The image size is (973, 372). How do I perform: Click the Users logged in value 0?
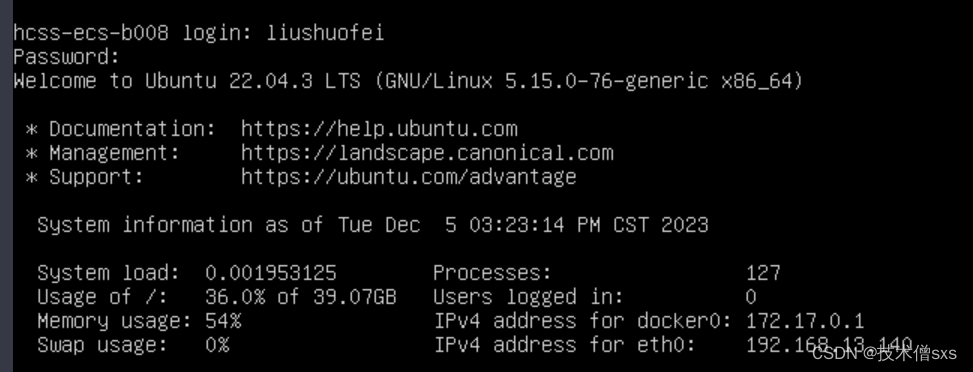click(751, 297)
